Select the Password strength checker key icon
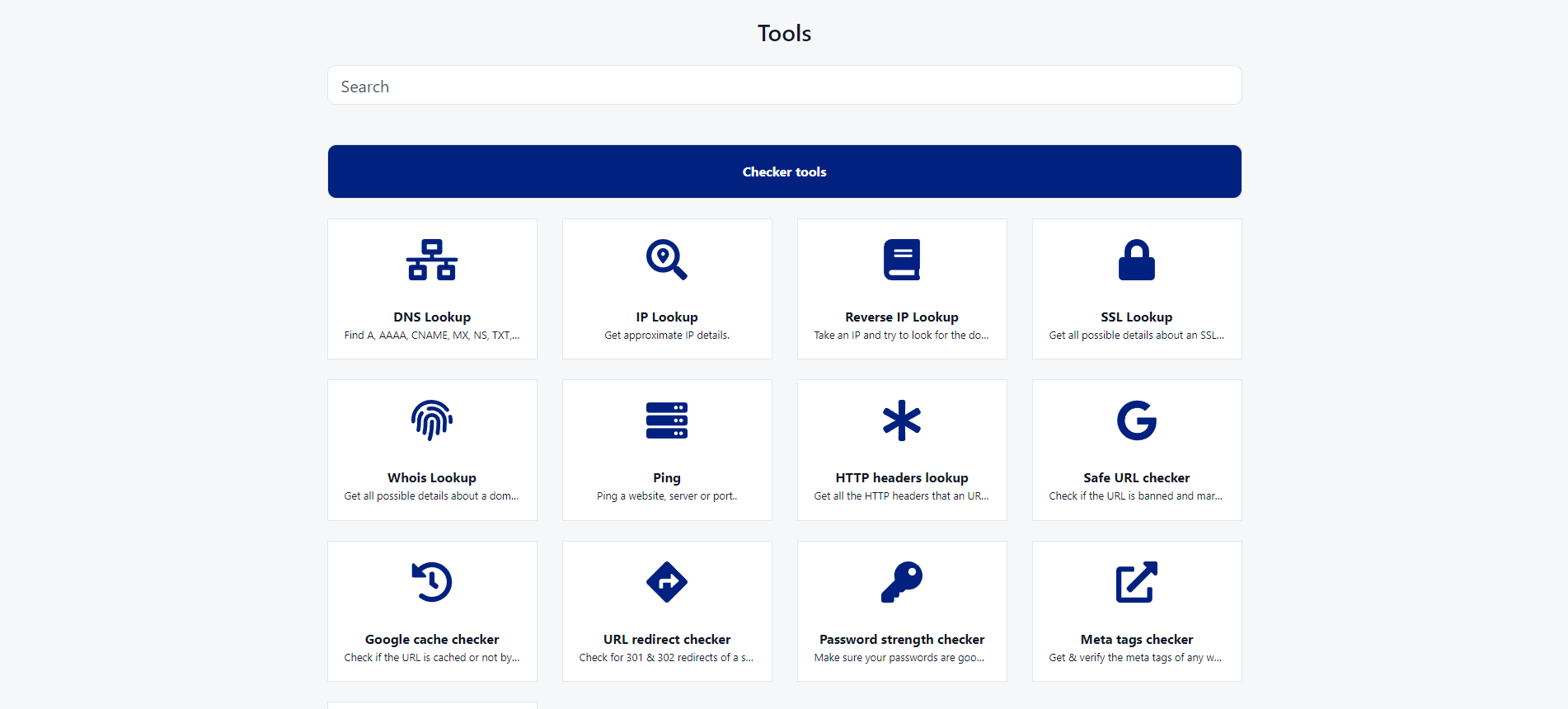The image size is (1568, 709). pos(901,582)
